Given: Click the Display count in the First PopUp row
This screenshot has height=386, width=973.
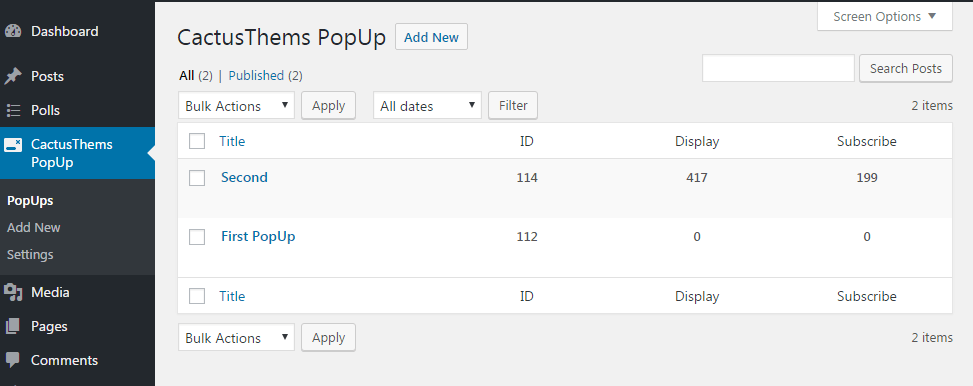Looking at the screenshot, I should tap(697, 236).
